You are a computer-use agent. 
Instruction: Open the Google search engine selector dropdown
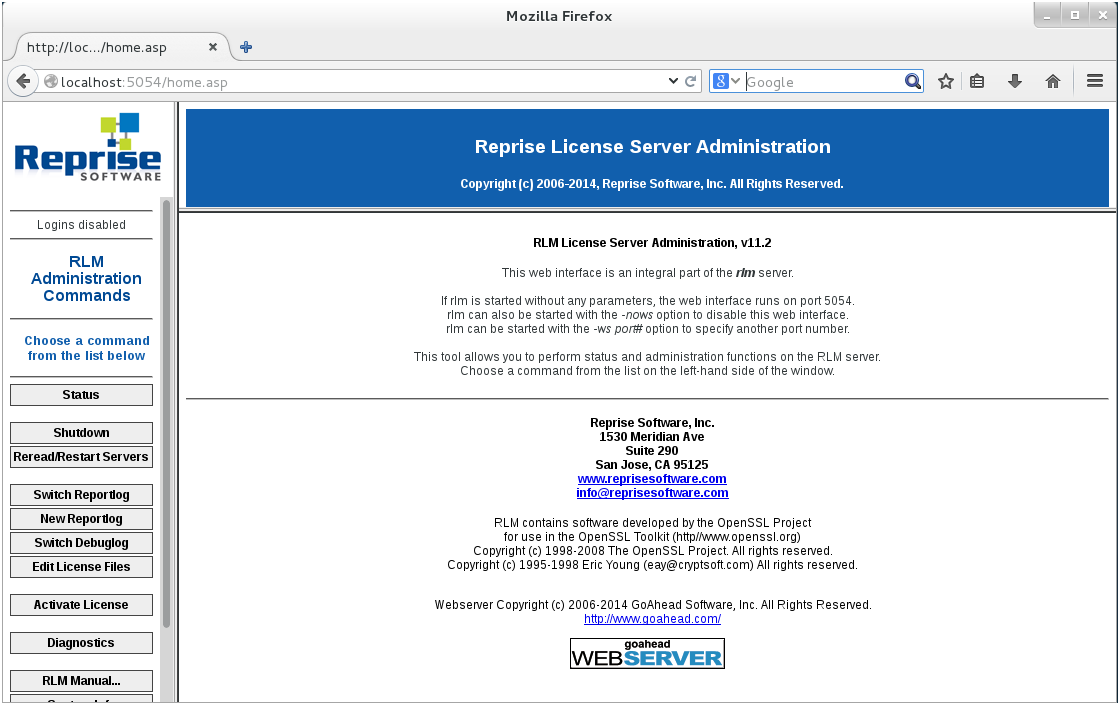point(726,81)
